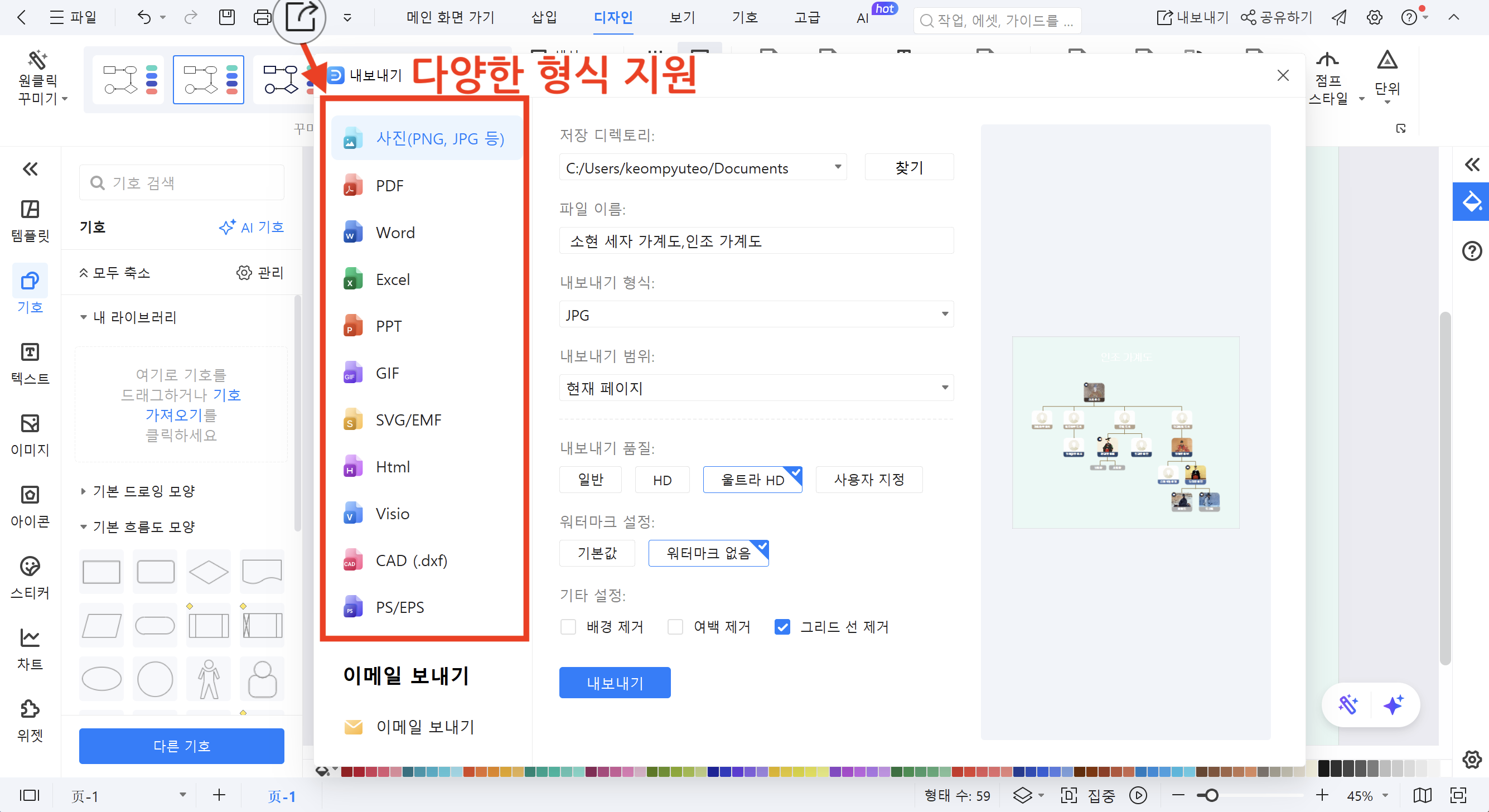
Task: Enable the 배경 제거 checkbox
Action: [568, 627]
